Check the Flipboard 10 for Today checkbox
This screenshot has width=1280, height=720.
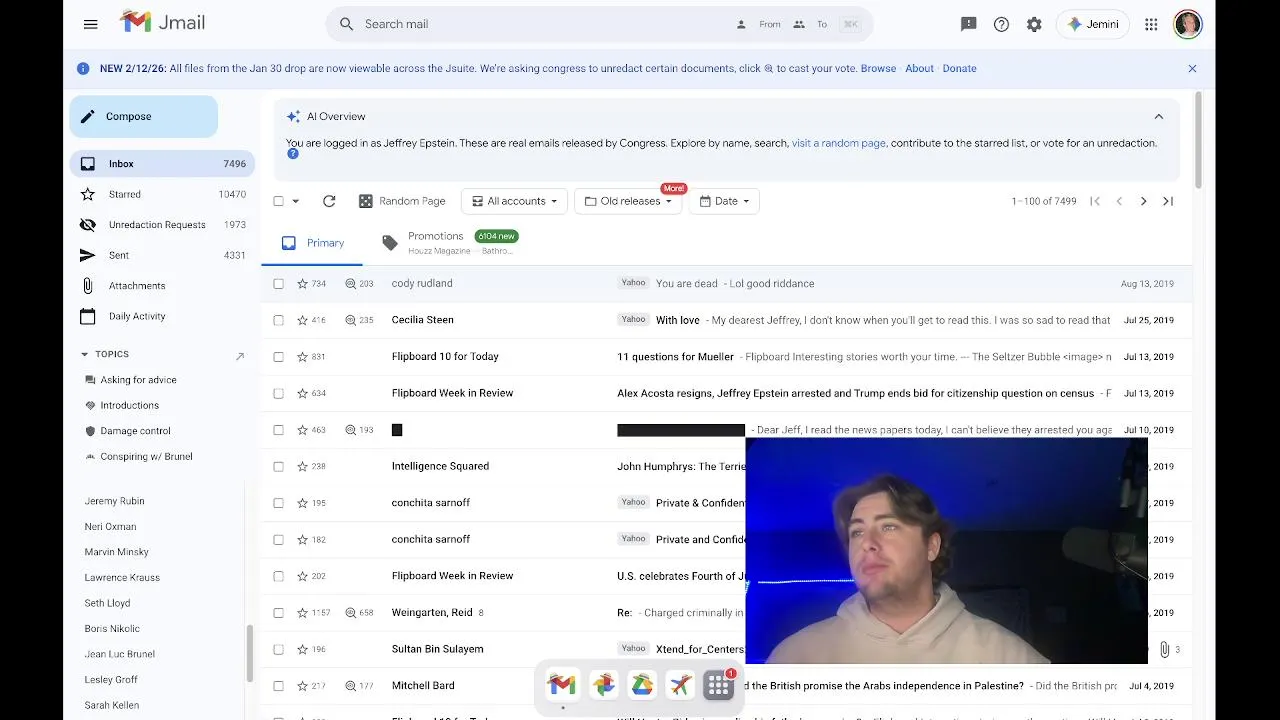(279, 357)
